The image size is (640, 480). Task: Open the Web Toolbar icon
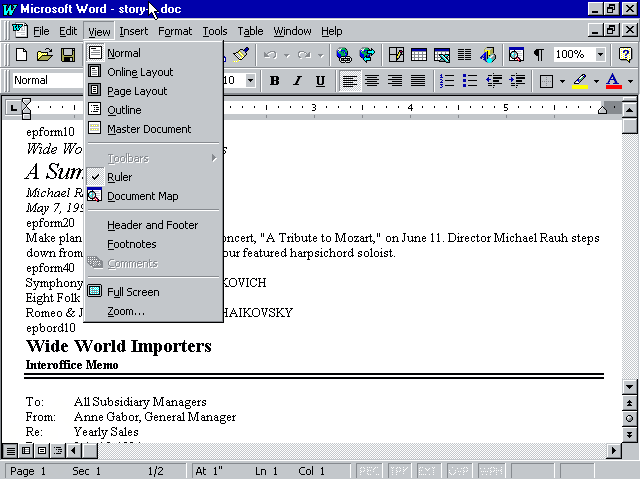click(367, 54)
